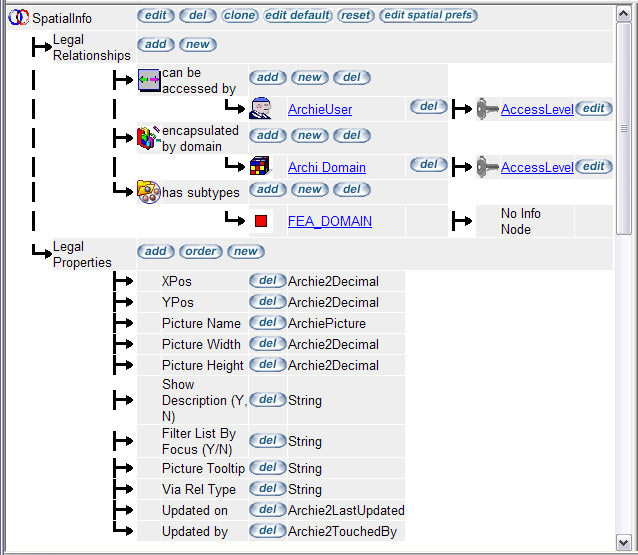Select the Legal Relationships tree node
Screen dimensions: 638x555
[x=91, y=48]
